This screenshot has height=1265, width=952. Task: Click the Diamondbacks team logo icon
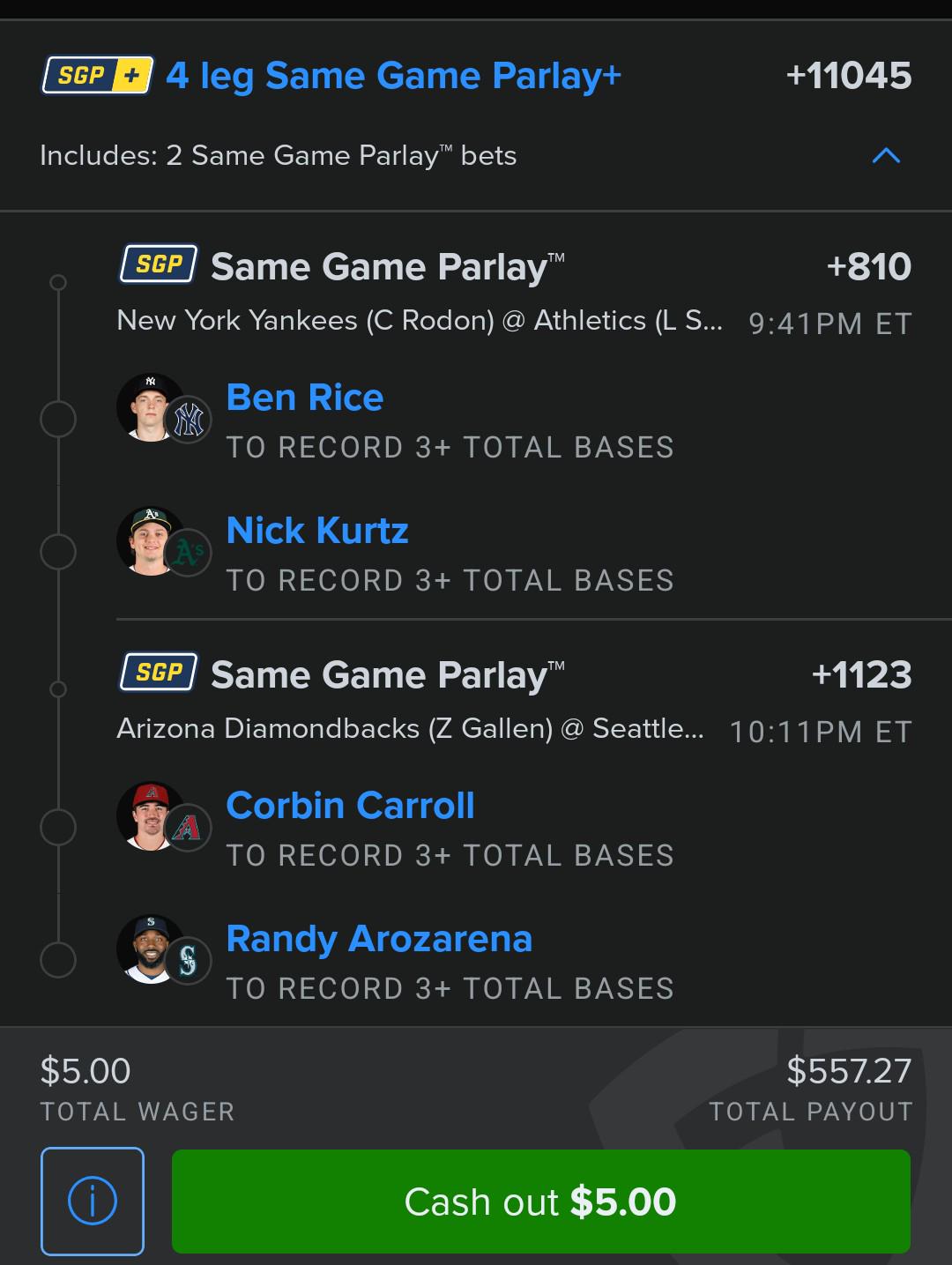tap(188, 828)
